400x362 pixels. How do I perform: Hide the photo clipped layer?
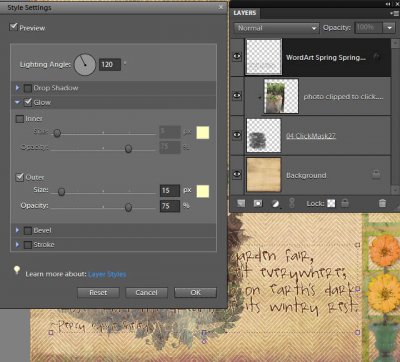point(237,95)
